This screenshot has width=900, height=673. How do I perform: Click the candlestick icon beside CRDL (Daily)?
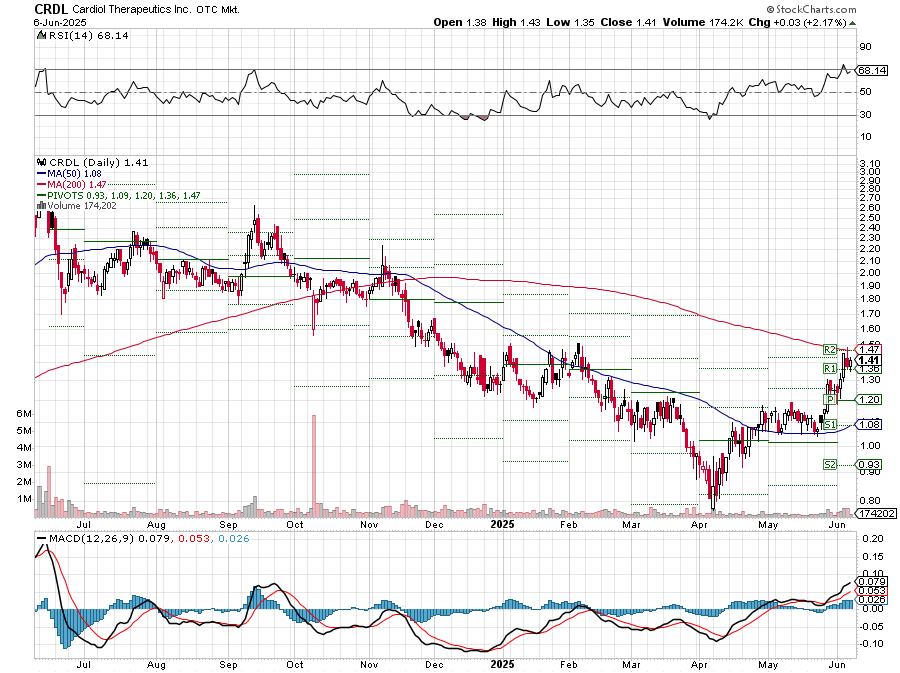[x=41, y=163]
